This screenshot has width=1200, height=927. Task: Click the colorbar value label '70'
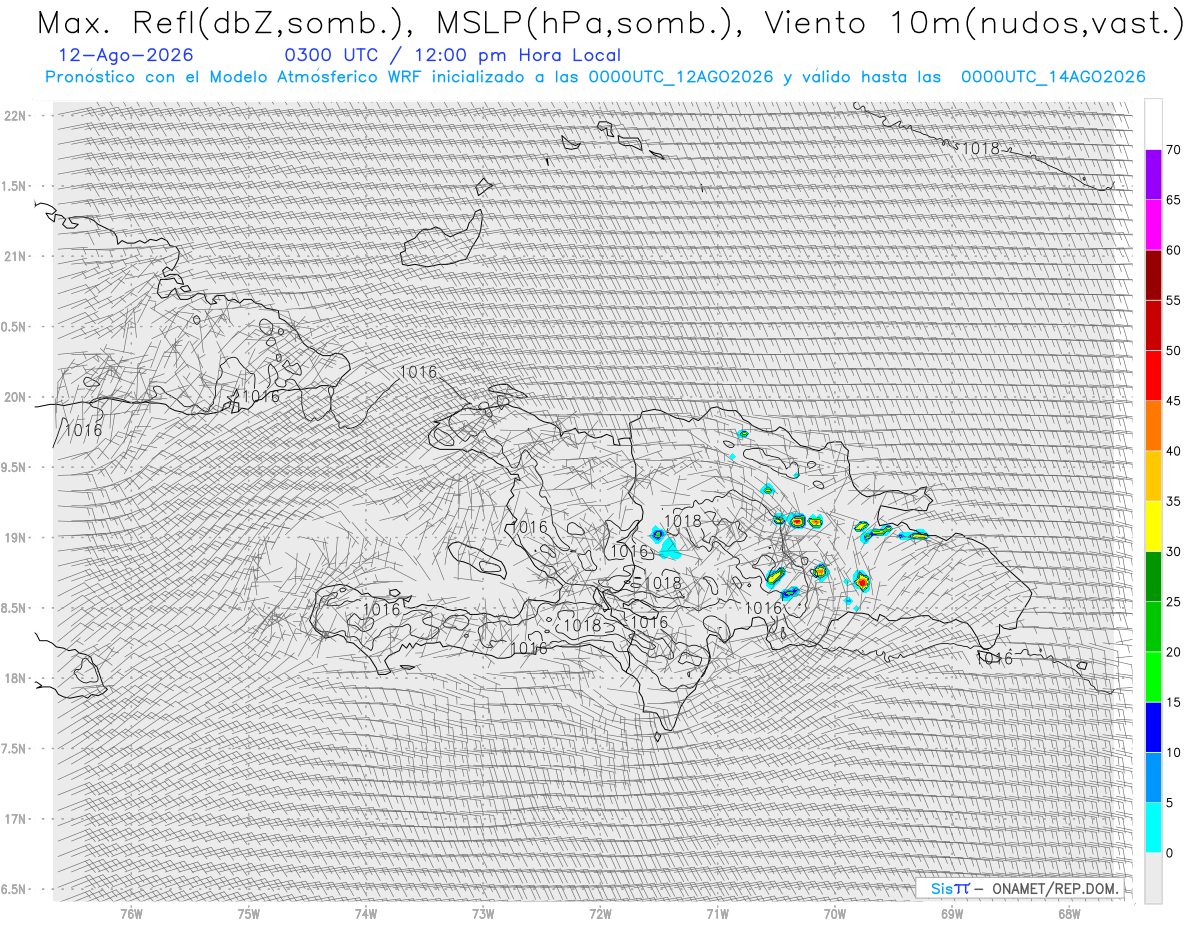(1173, 150)
